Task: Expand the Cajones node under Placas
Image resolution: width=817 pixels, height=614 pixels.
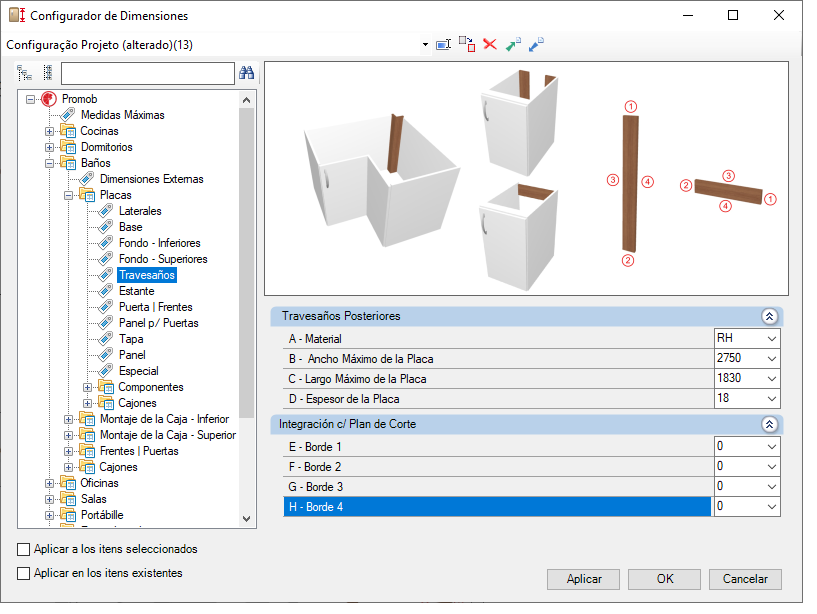Action: tap(88, 403)
